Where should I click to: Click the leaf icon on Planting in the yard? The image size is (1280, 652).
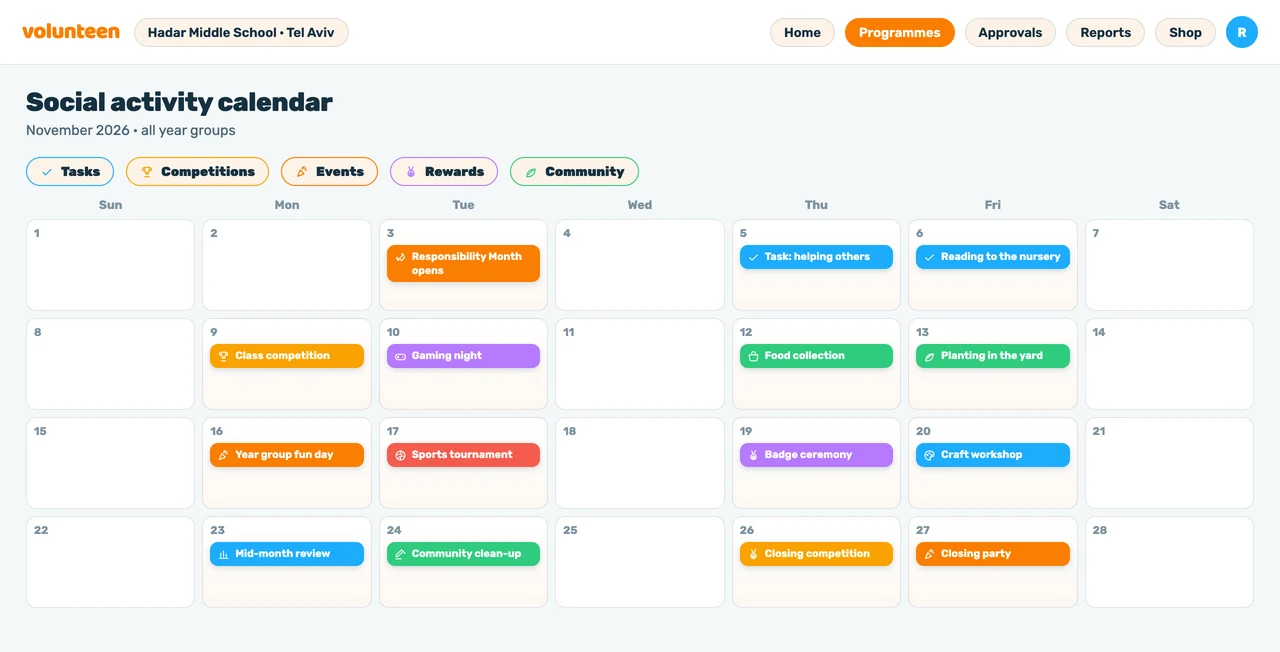[930, 356]
